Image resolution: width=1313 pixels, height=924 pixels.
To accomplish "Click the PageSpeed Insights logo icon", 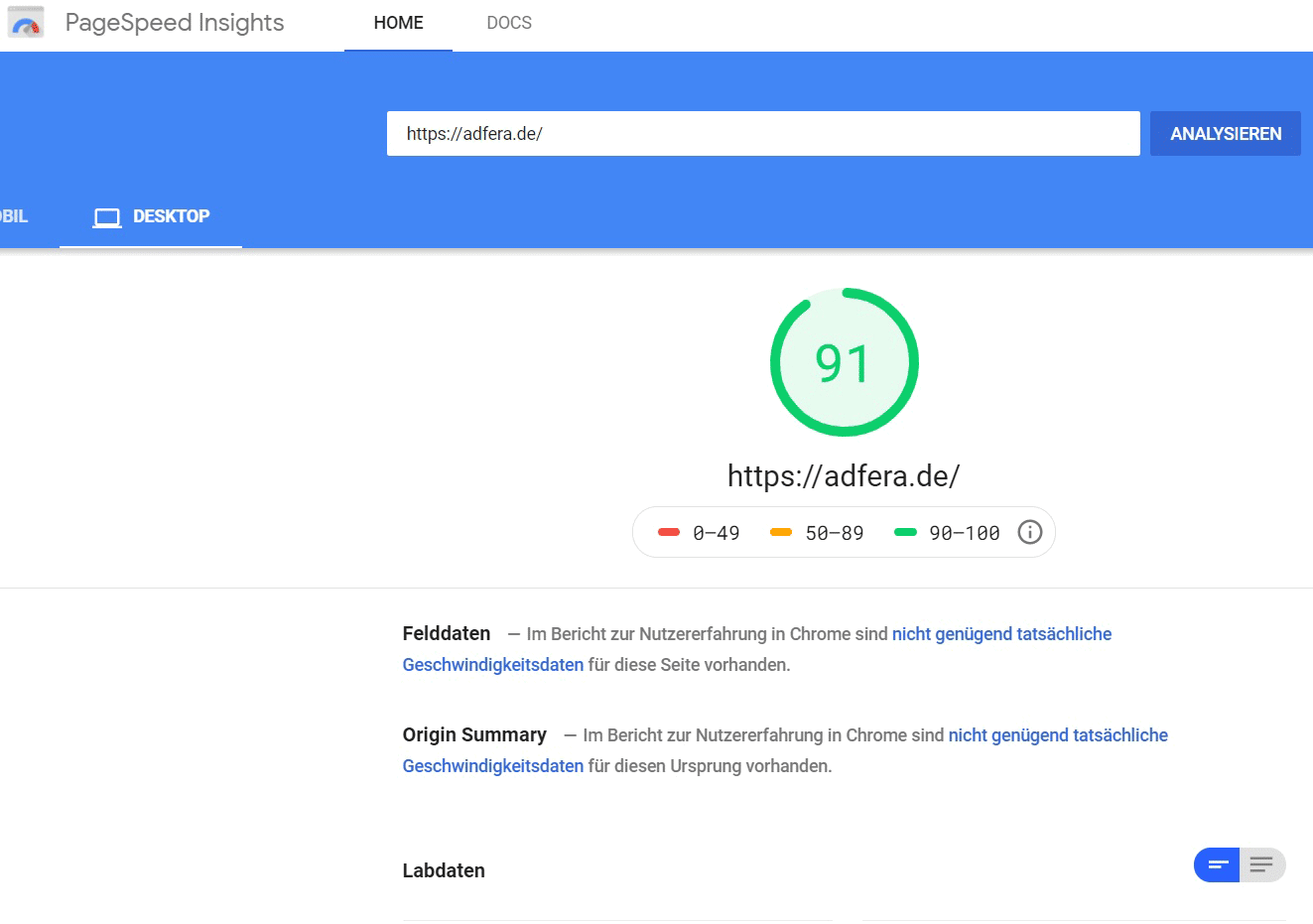I will pos(26,22).
